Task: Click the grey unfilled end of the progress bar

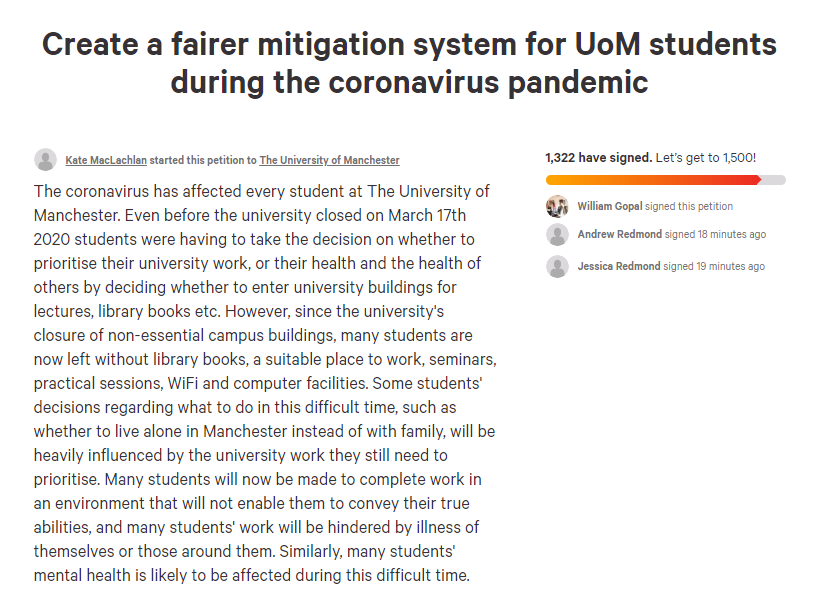Action: tap(774, 180)
